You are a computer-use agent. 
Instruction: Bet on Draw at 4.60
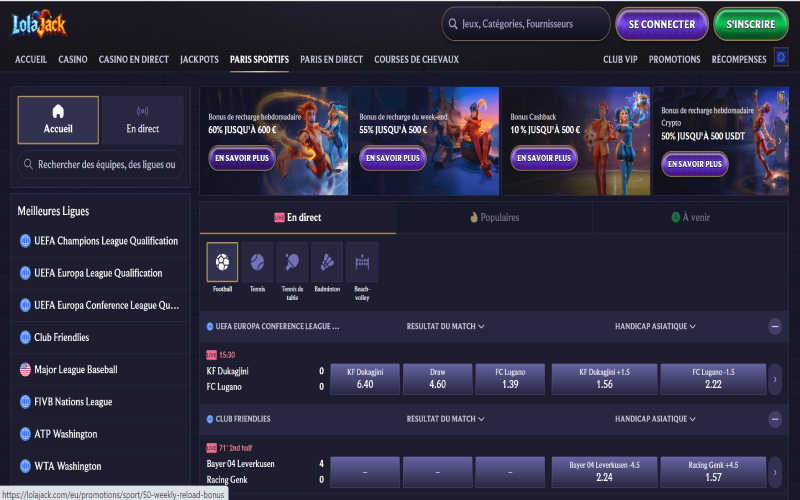click(437, 379)
